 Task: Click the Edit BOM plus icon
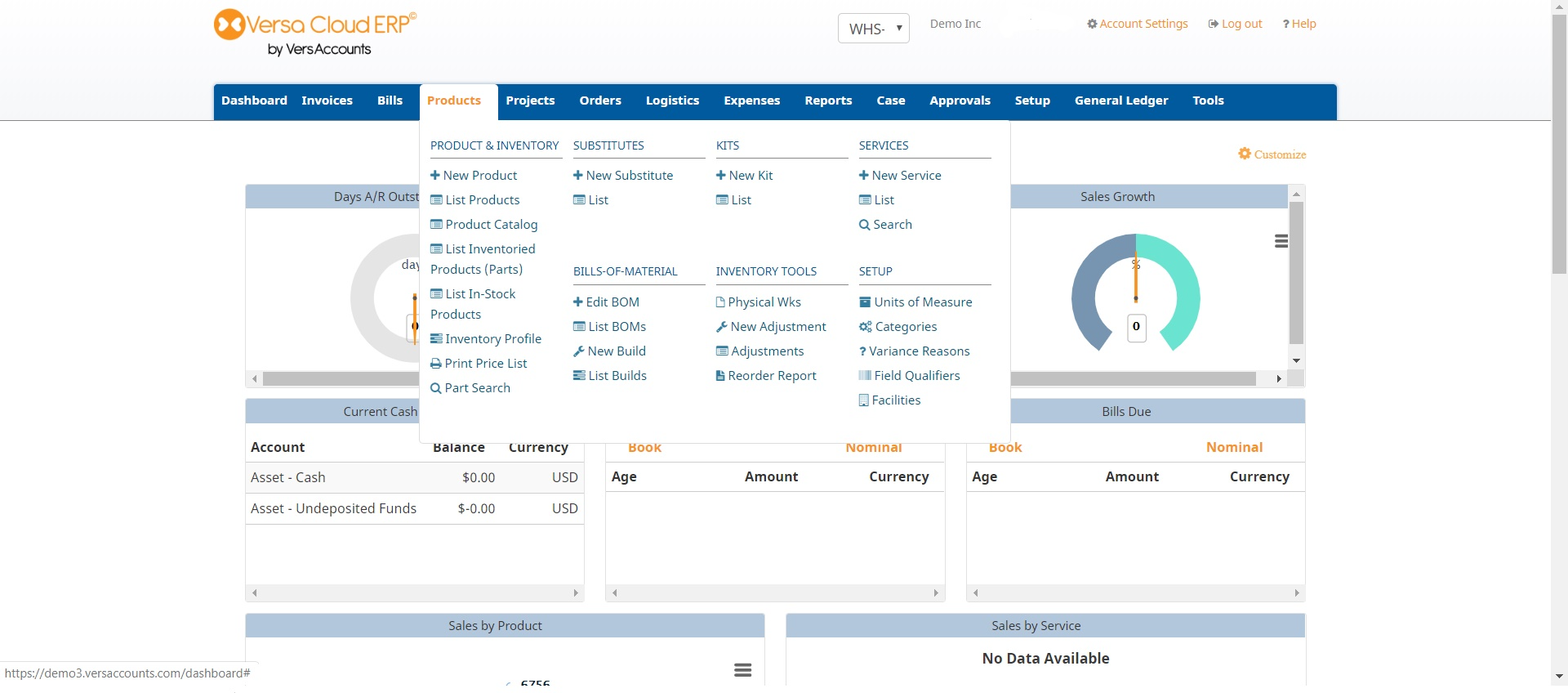578,302
